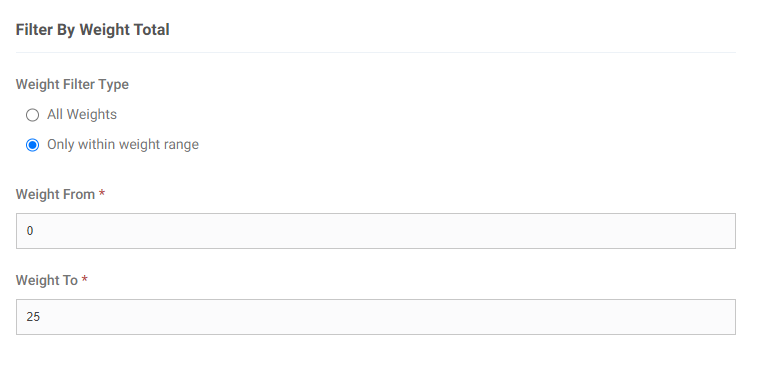Viewport: 757px width, 371px height.
Task: Click inside the Weight From input field
Action: coord(376,231)
